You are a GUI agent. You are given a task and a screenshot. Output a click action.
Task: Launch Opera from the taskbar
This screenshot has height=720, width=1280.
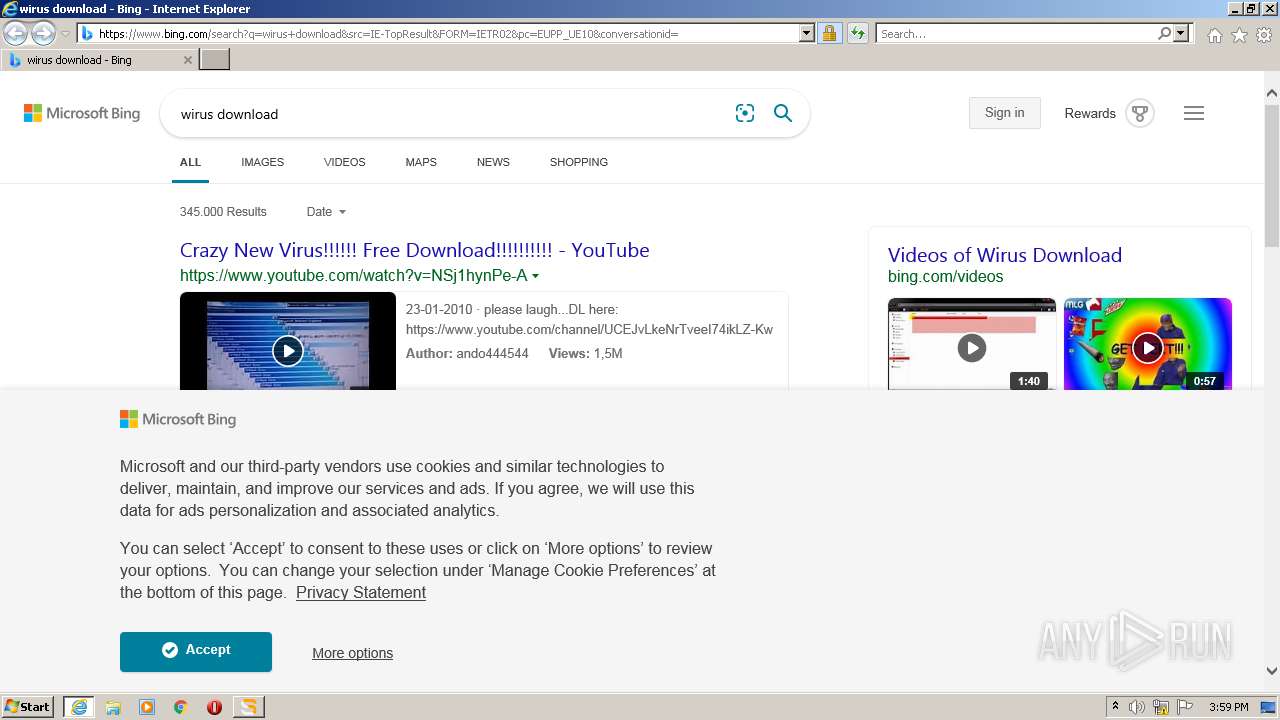pyautogui.click(x=214, y=707)
